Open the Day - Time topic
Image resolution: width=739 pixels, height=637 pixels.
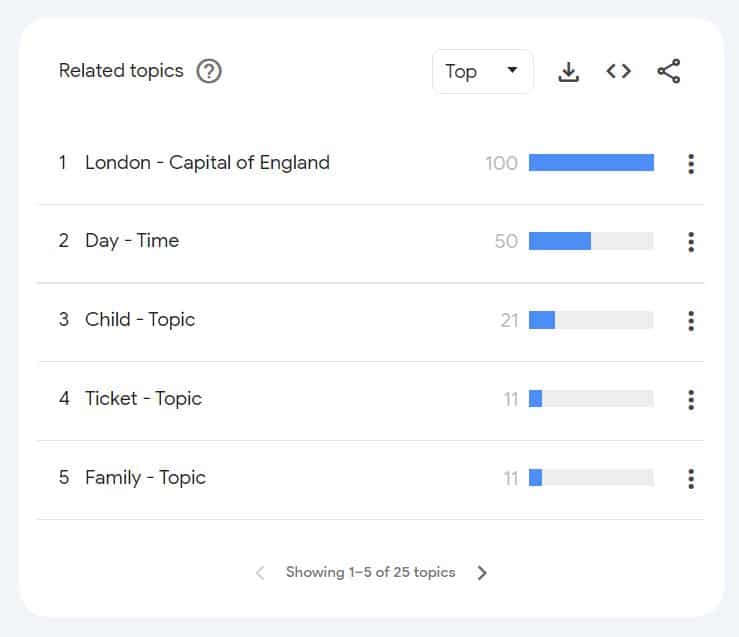tap(132, 241)
